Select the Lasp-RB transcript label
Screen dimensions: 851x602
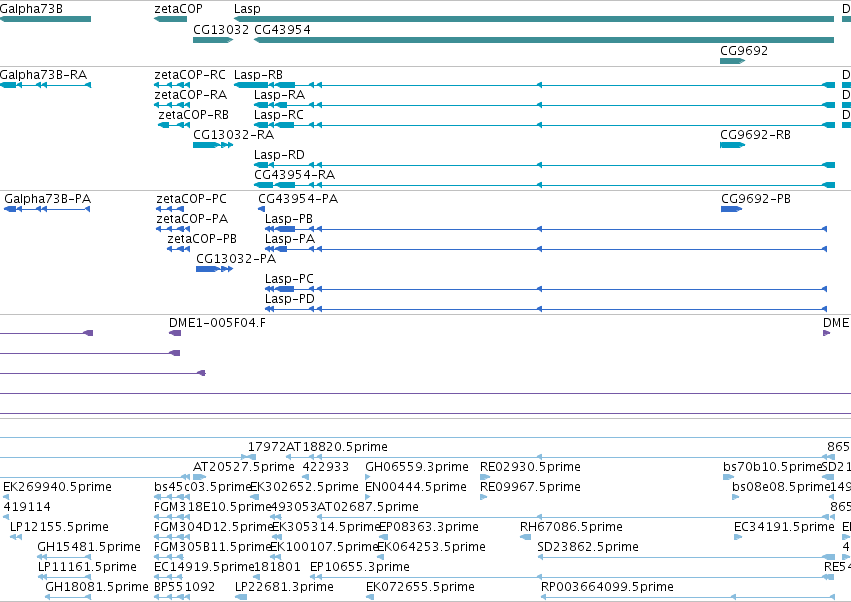tap(258, 75)
